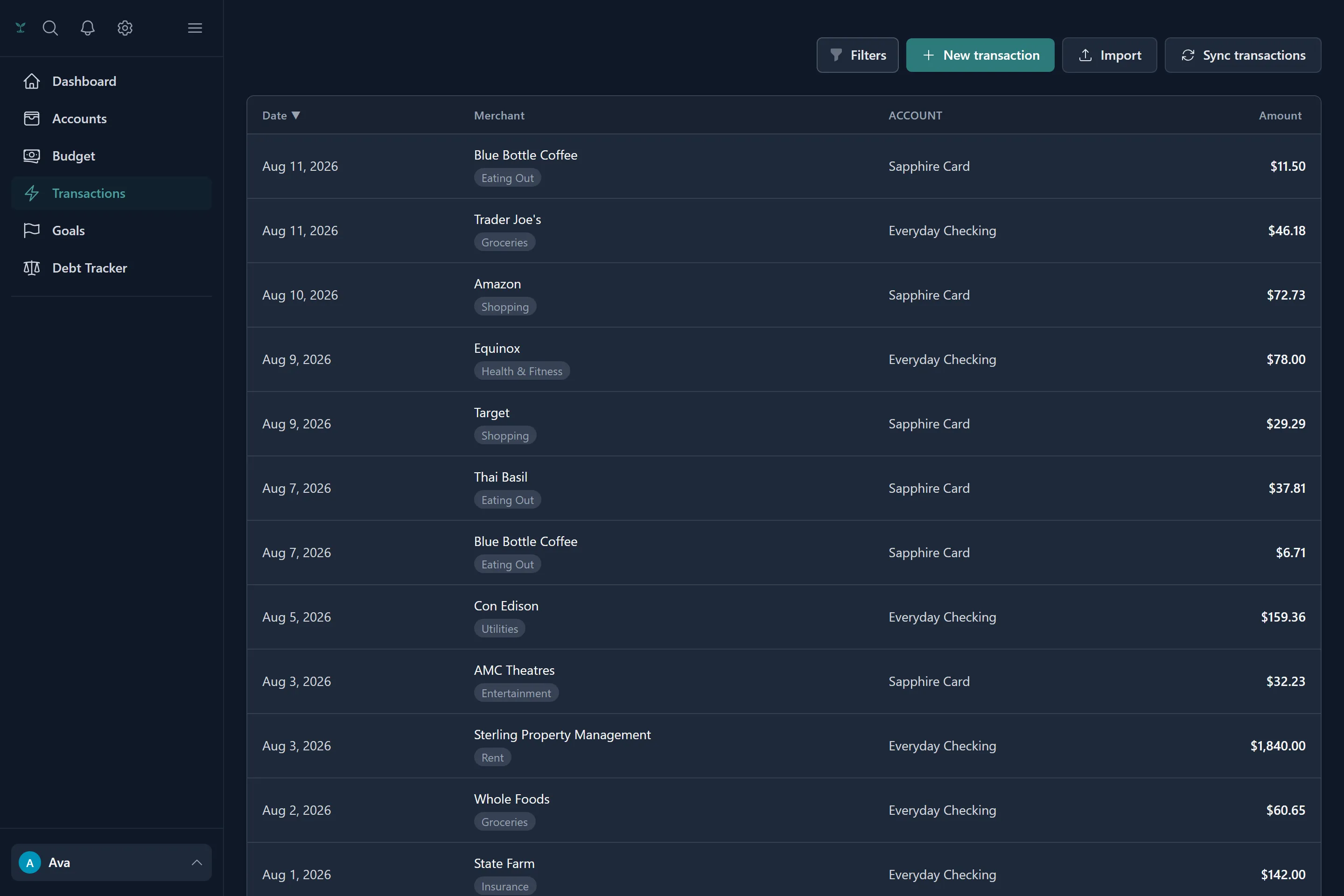Create a New transaction

tap(980, 55)
